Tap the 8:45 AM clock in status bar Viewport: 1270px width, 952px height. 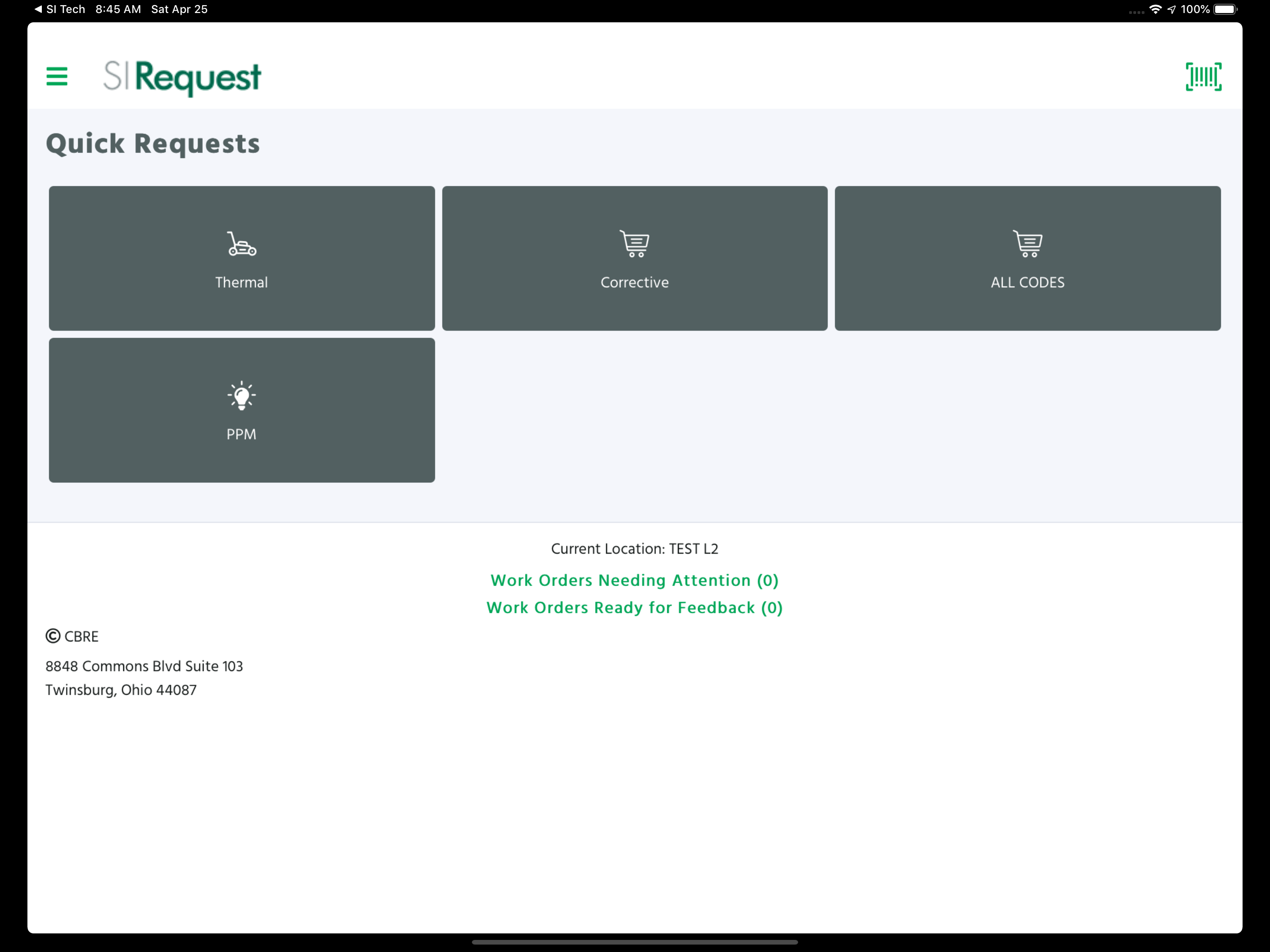pyautogui.click(x=118, y=9)
